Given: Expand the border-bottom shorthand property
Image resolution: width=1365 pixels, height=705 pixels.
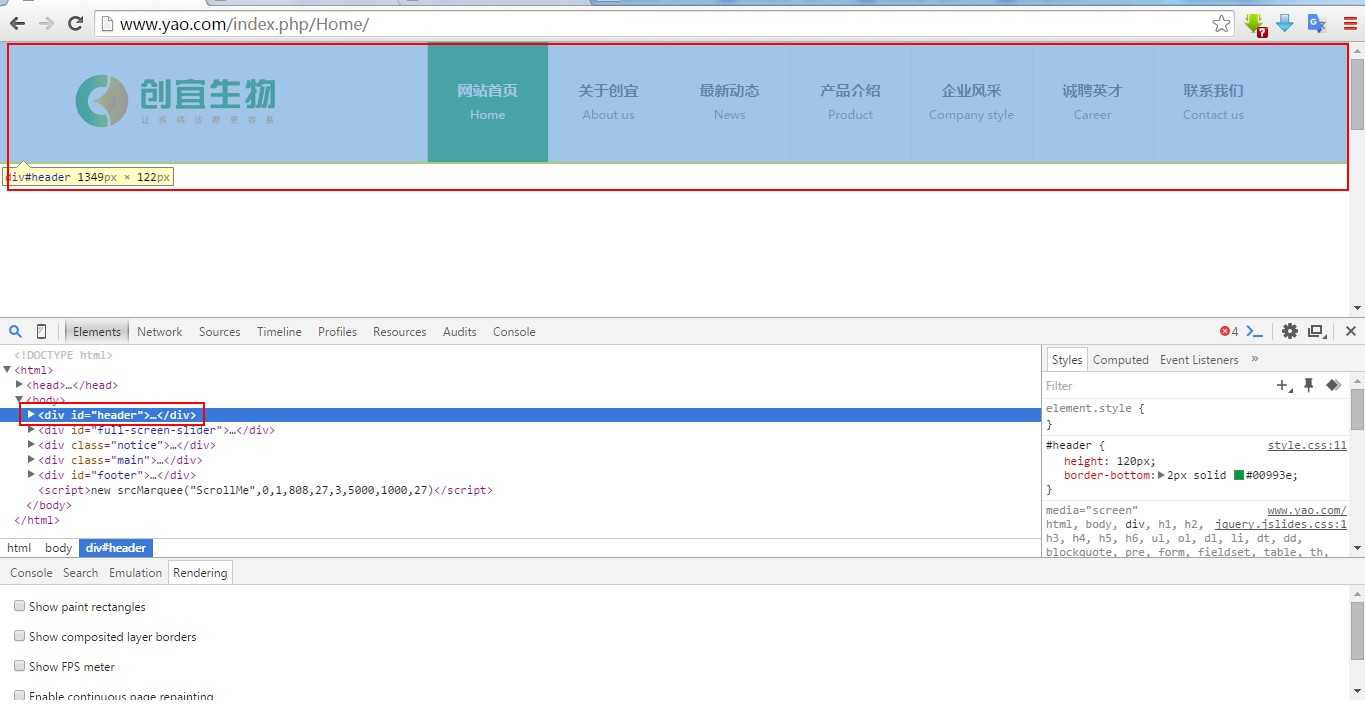Looking at the screenshot, I should [x=1161, y=475].
